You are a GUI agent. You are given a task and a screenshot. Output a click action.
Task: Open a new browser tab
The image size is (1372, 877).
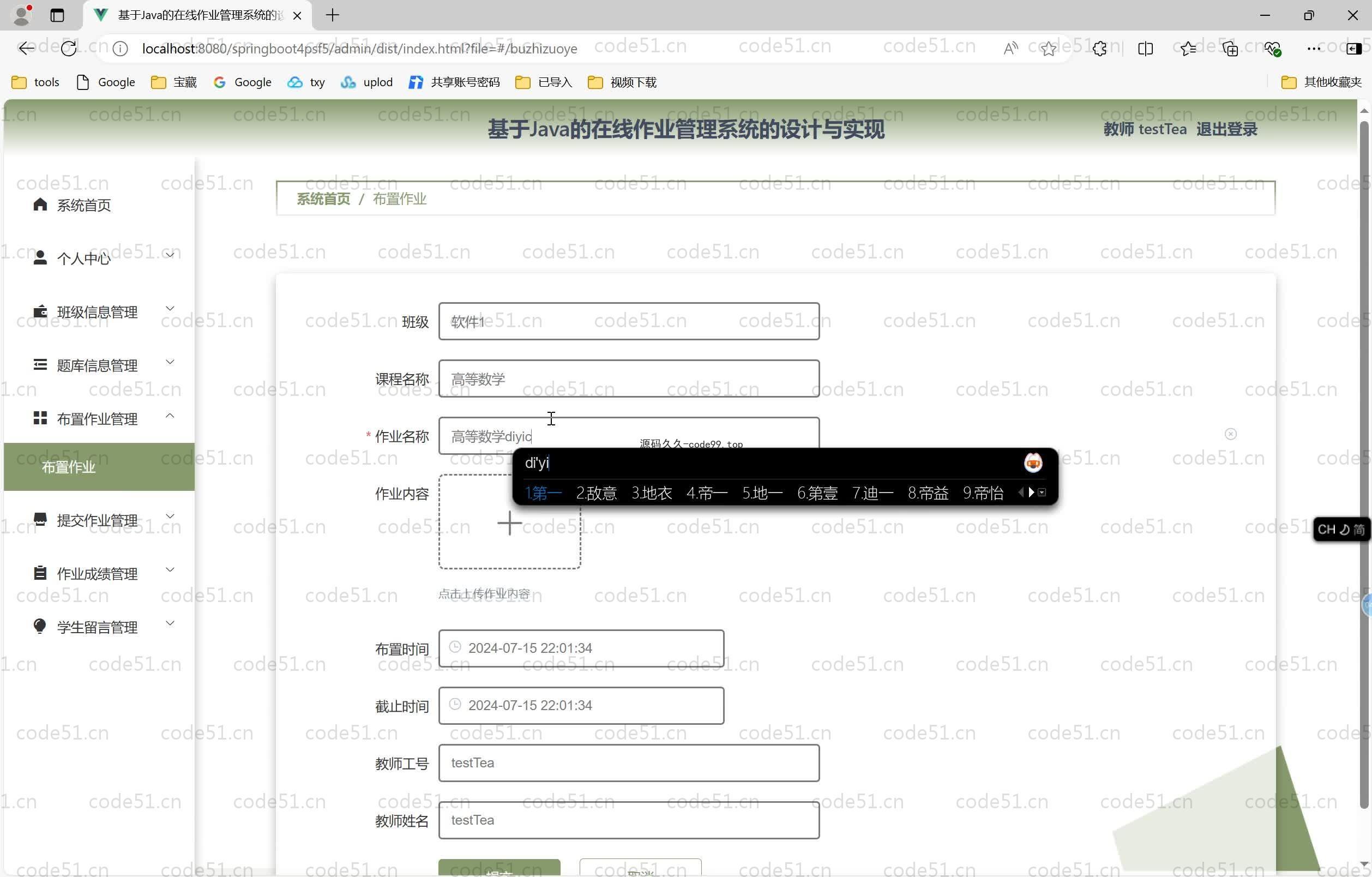click(333, 15)
